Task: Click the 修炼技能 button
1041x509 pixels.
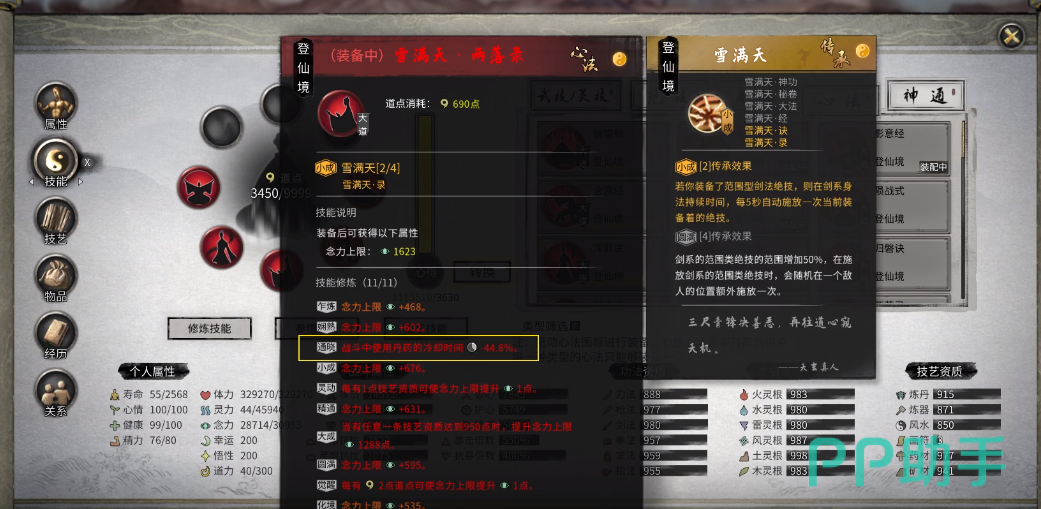Action: [209, 328]
